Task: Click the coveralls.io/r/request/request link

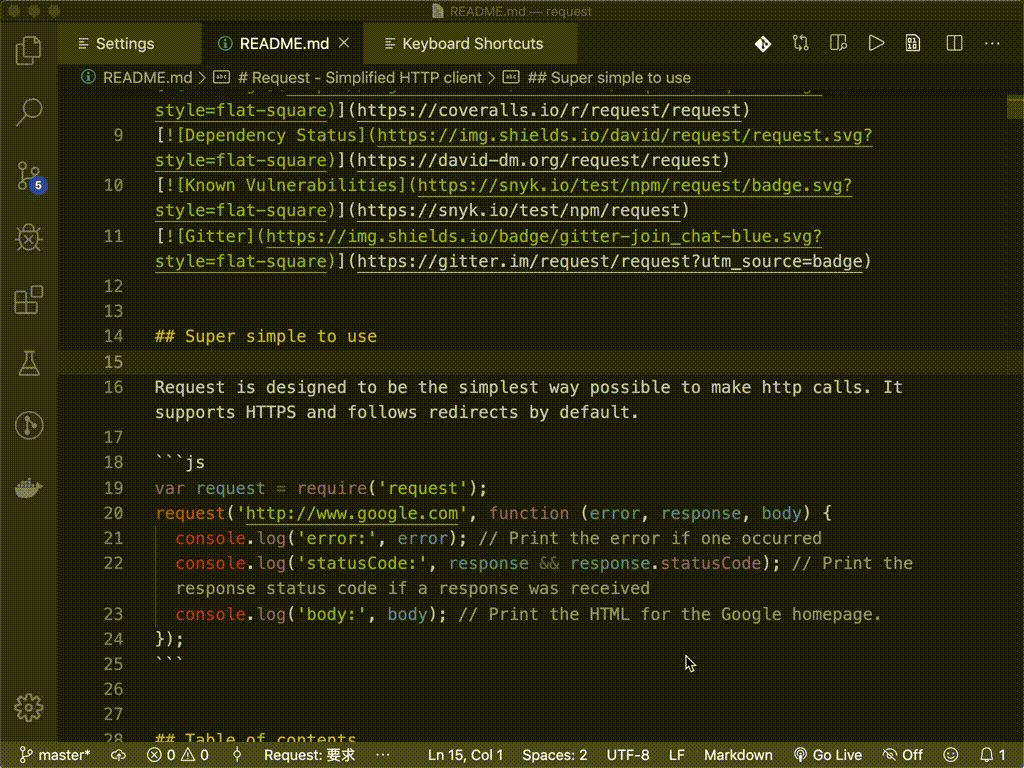Action: tap(549, 110)
